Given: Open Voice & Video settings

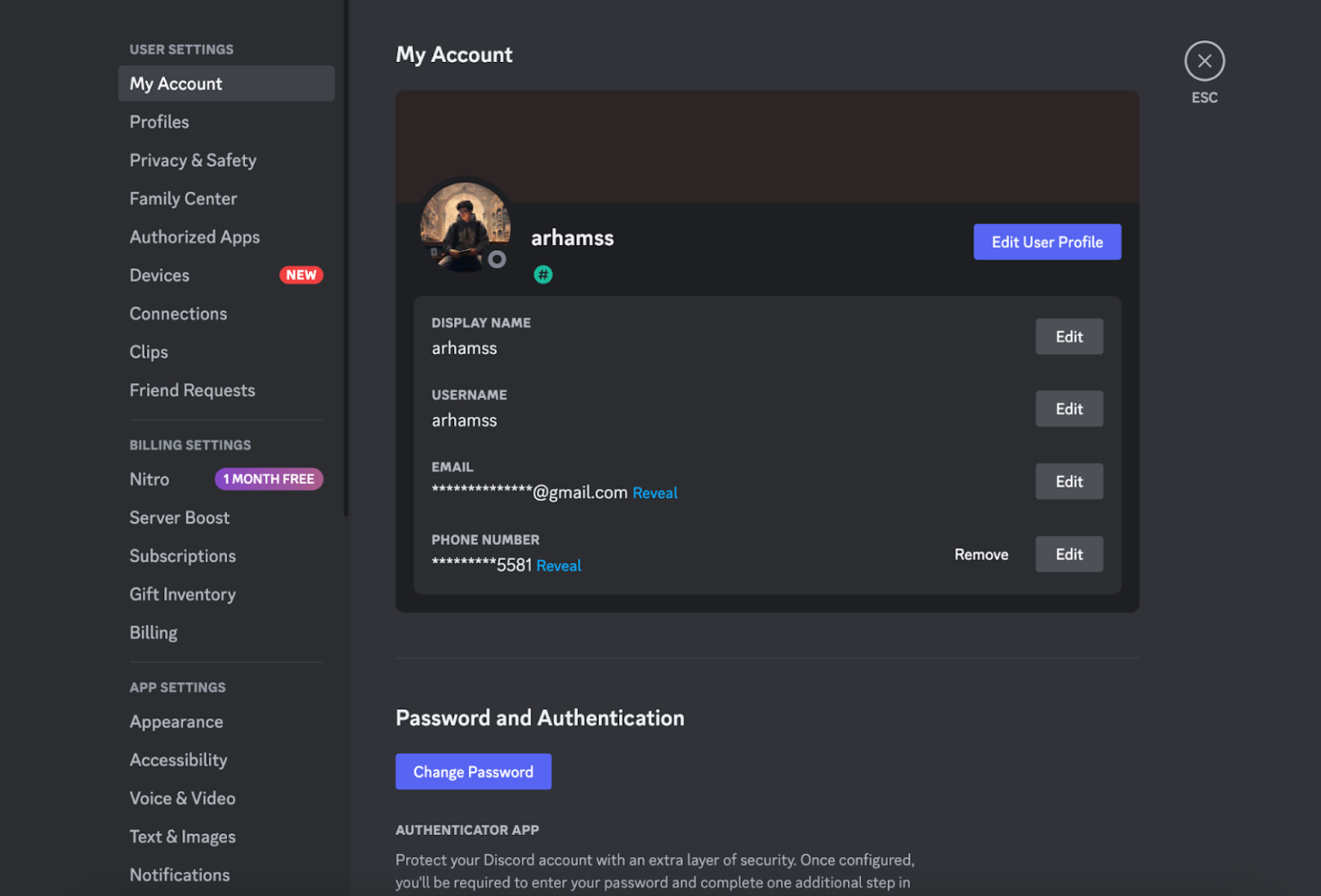Looking at the screenshot, I should click(182, 798).
